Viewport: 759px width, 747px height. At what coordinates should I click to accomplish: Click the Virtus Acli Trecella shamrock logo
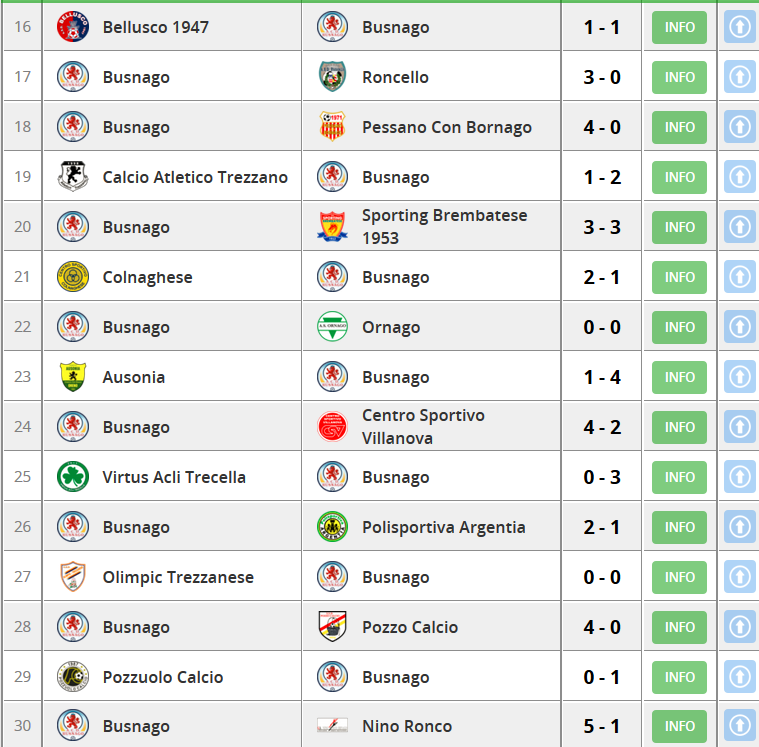(x=73, y=476)
